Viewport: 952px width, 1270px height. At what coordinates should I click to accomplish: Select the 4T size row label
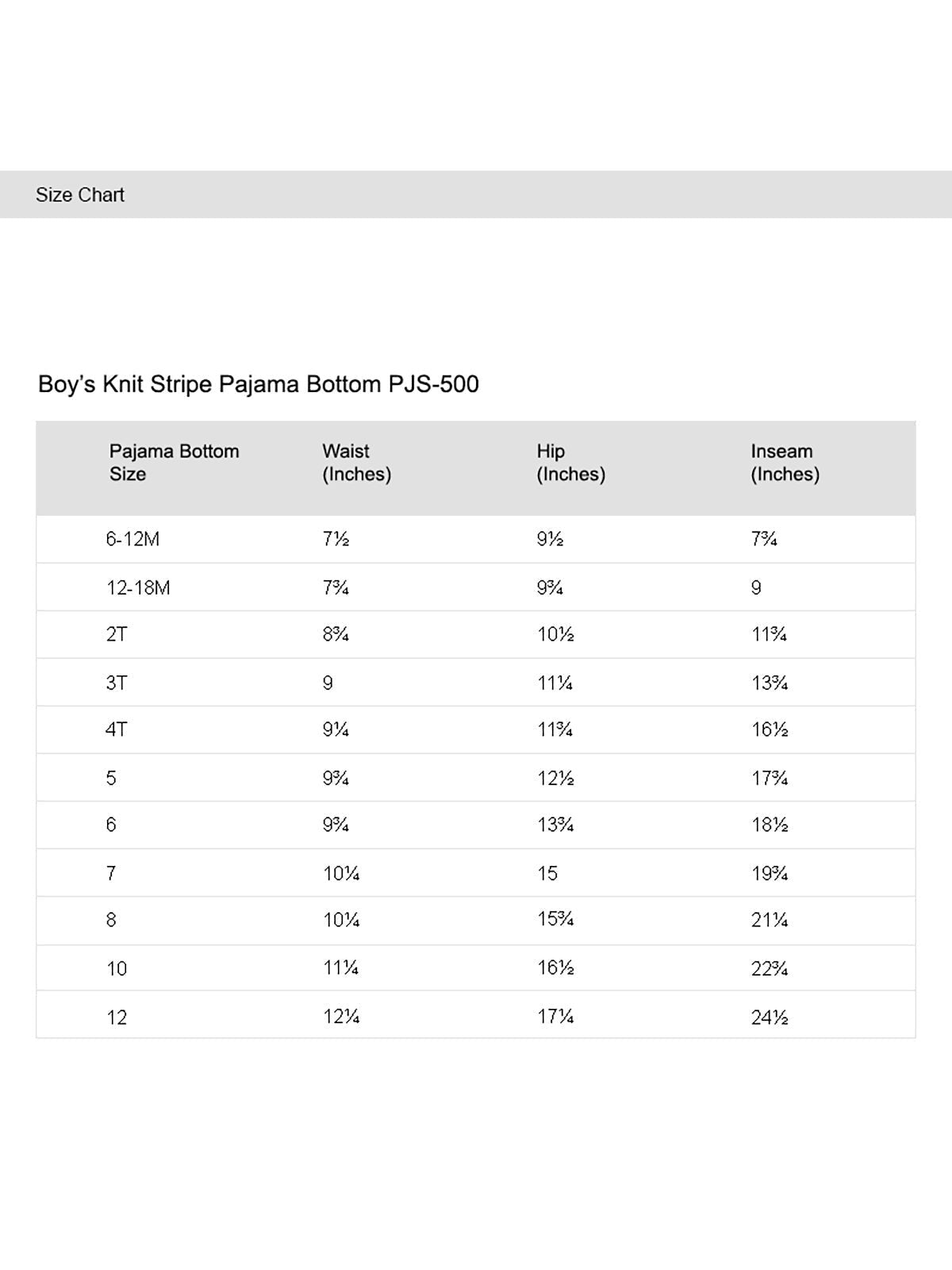pyautogui.click(x=117, y=730)
